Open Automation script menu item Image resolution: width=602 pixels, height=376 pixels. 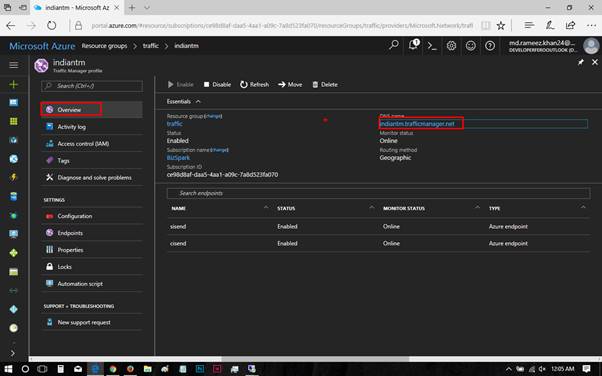click(92, 284)
